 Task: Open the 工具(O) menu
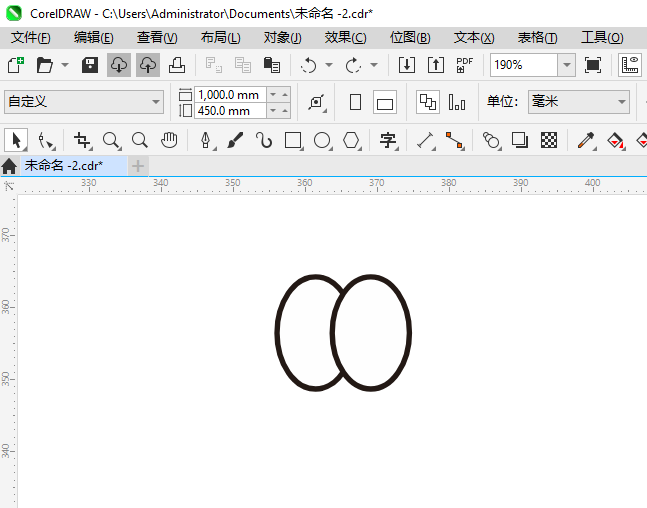point(602,38)
